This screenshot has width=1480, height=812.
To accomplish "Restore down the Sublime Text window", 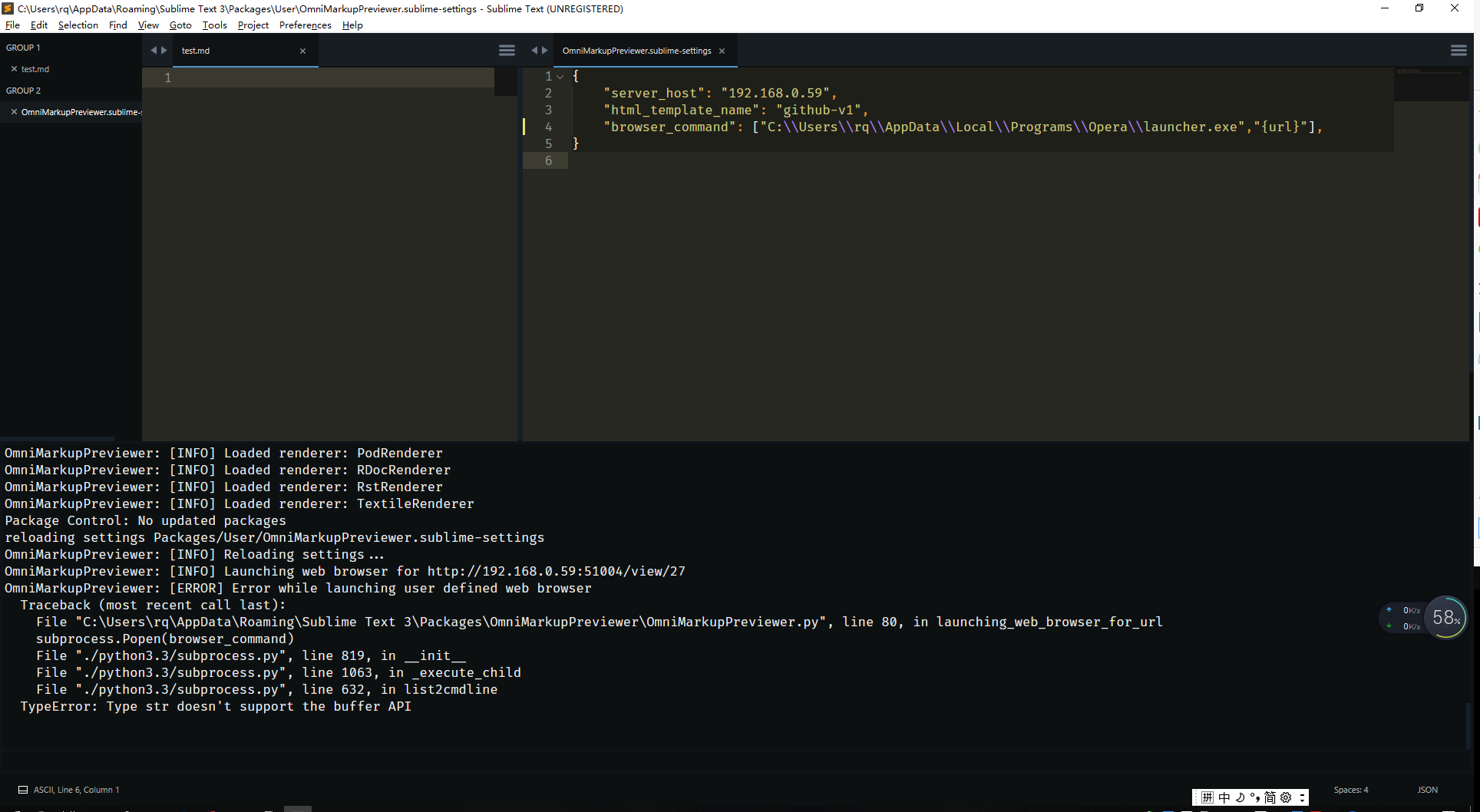I will point(1419,8).
